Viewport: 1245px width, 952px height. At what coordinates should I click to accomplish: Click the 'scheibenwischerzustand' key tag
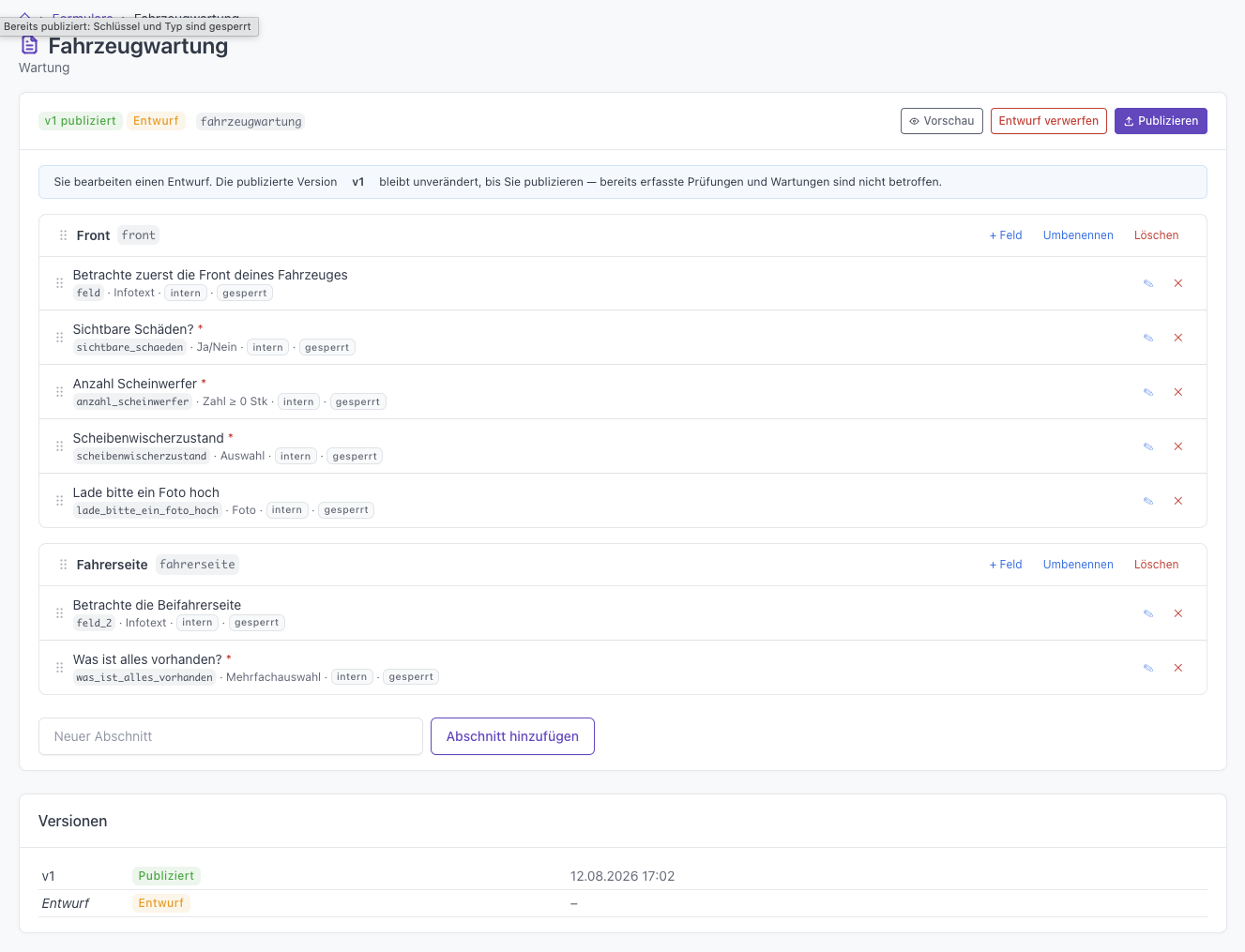142,456
